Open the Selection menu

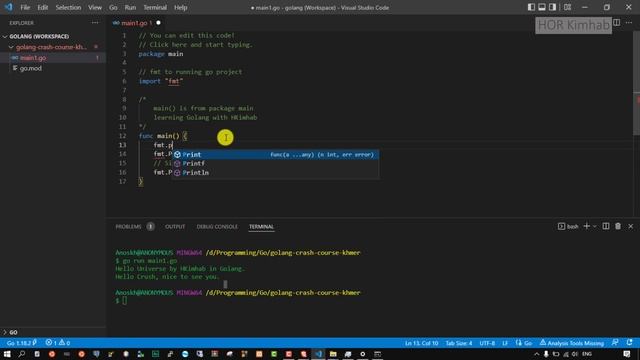pyautogui.click(x=68, y=7)
